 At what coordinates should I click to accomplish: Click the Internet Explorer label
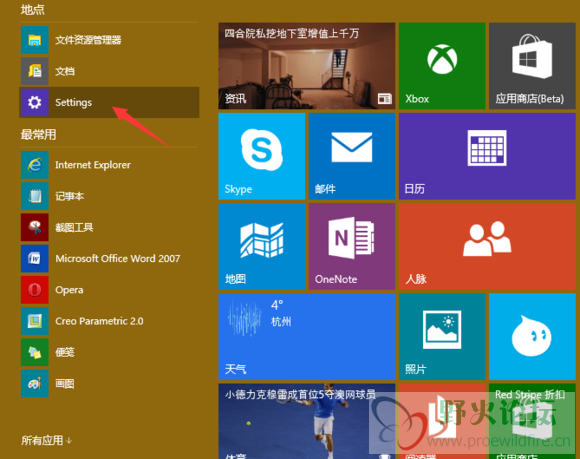pos(93,165)
